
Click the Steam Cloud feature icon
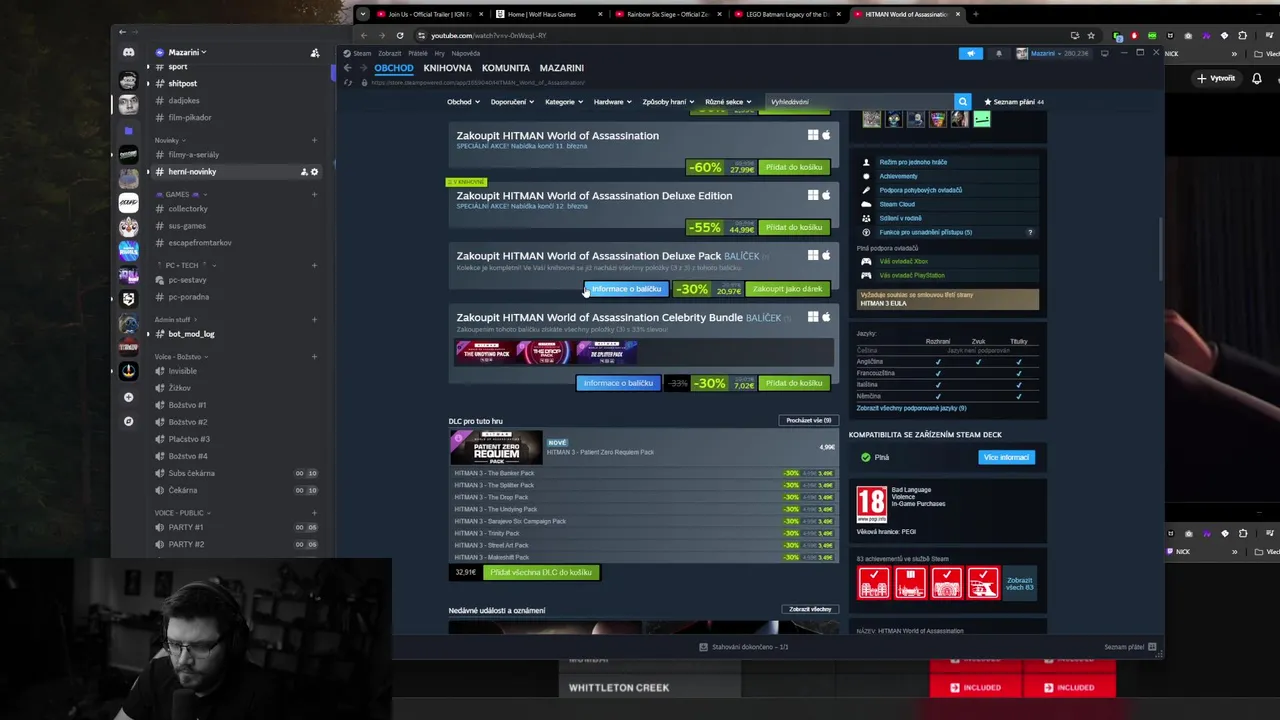pos(866,204)
